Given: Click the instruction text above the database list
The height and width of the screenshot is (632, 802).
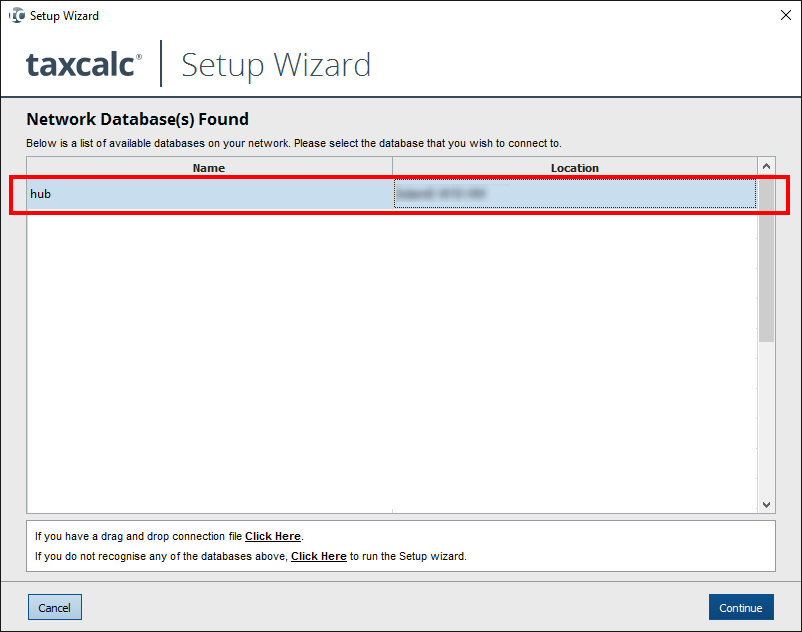Looking at the screenshot, I should click(294, 143).
